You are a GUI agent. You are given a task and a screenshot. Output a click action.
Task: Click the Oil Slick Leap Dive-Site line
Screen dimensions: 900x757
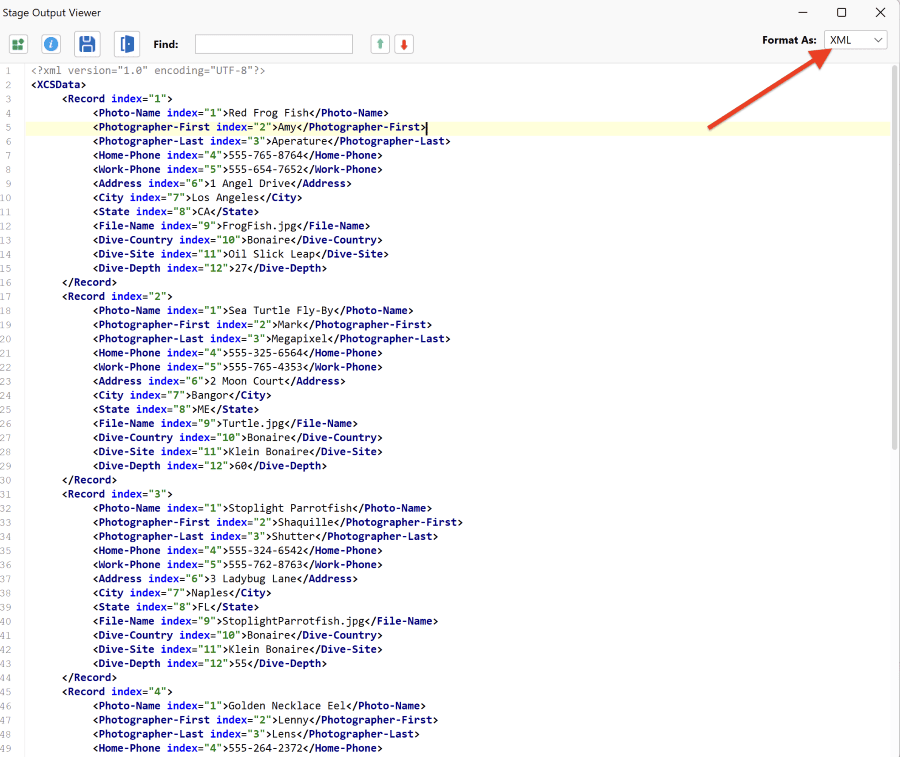click(240, 254)
